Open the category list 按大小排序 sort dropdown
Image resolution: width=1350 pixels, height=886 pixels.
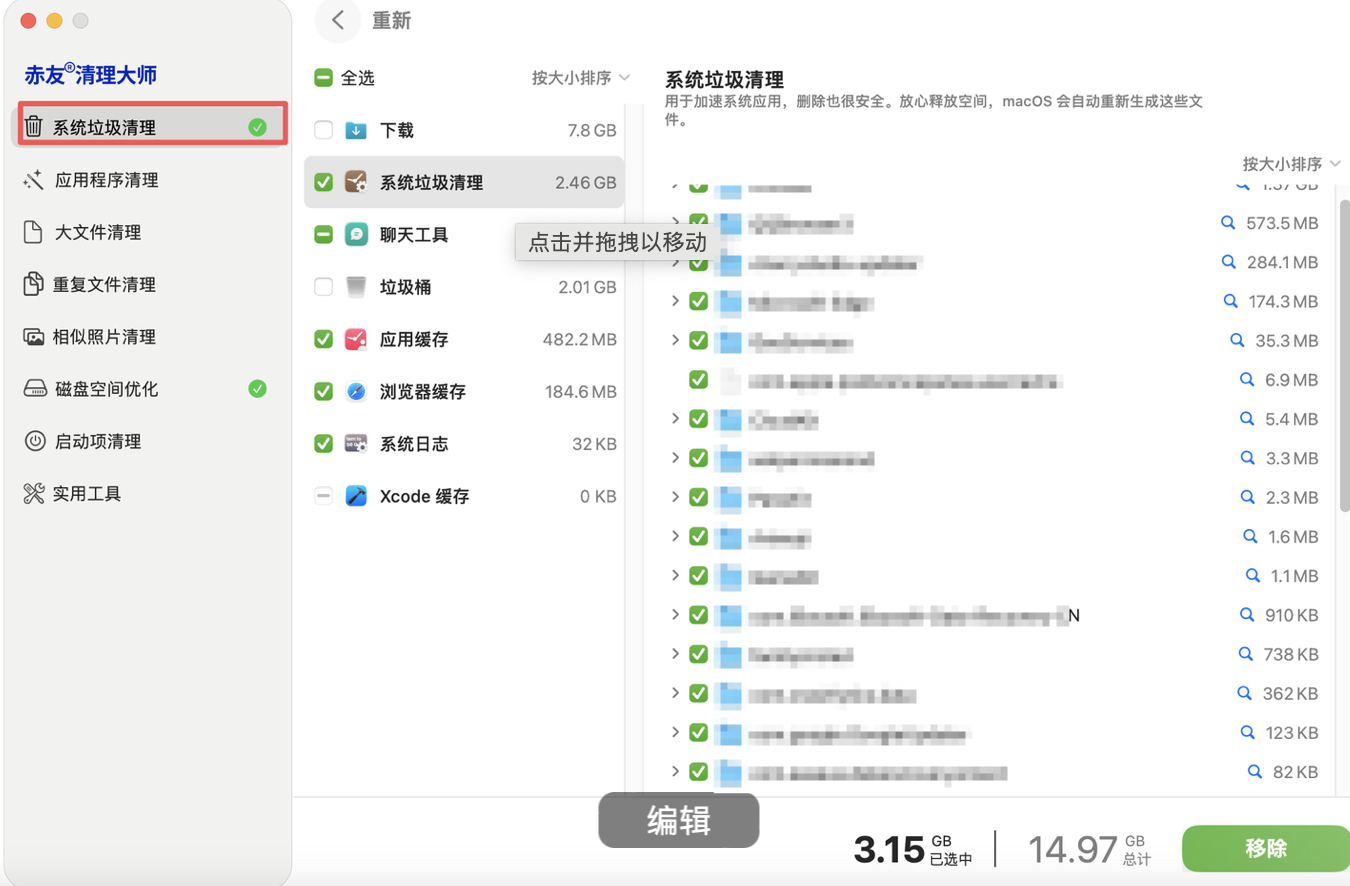[x=581, y=77]
